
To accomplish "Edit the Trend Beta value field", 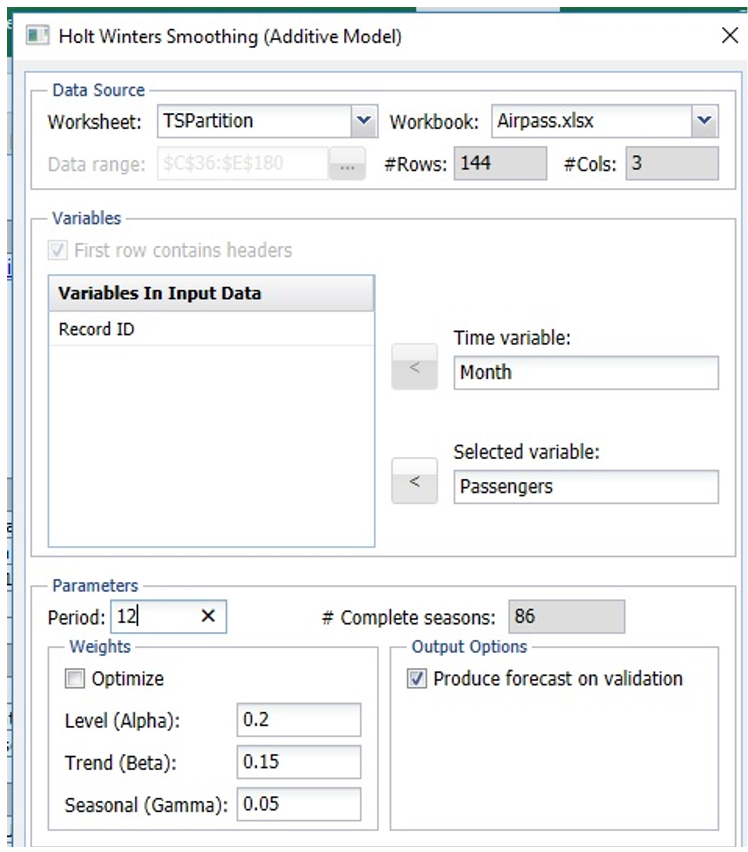I will [x=300, y=759].
